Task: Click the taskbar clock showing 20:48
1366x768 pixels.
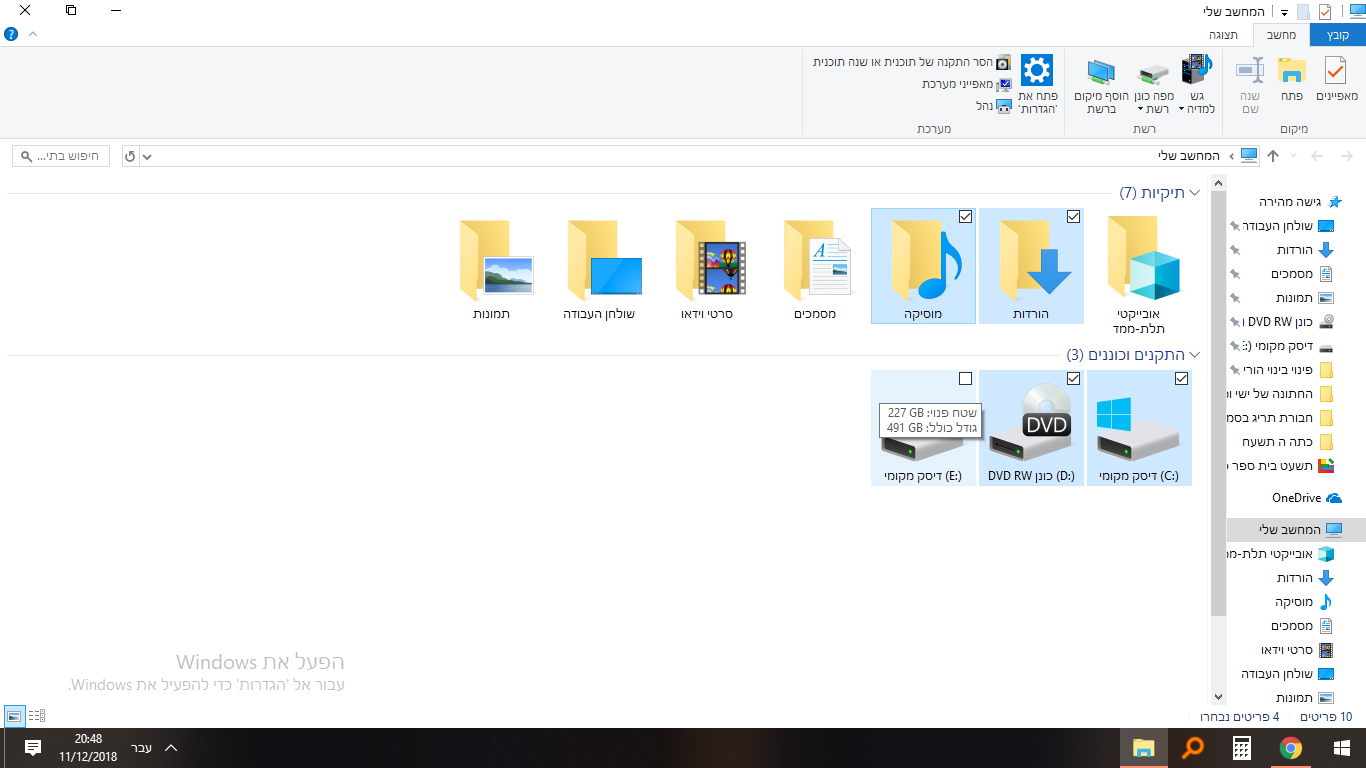Action: click(x=88, y=748)
